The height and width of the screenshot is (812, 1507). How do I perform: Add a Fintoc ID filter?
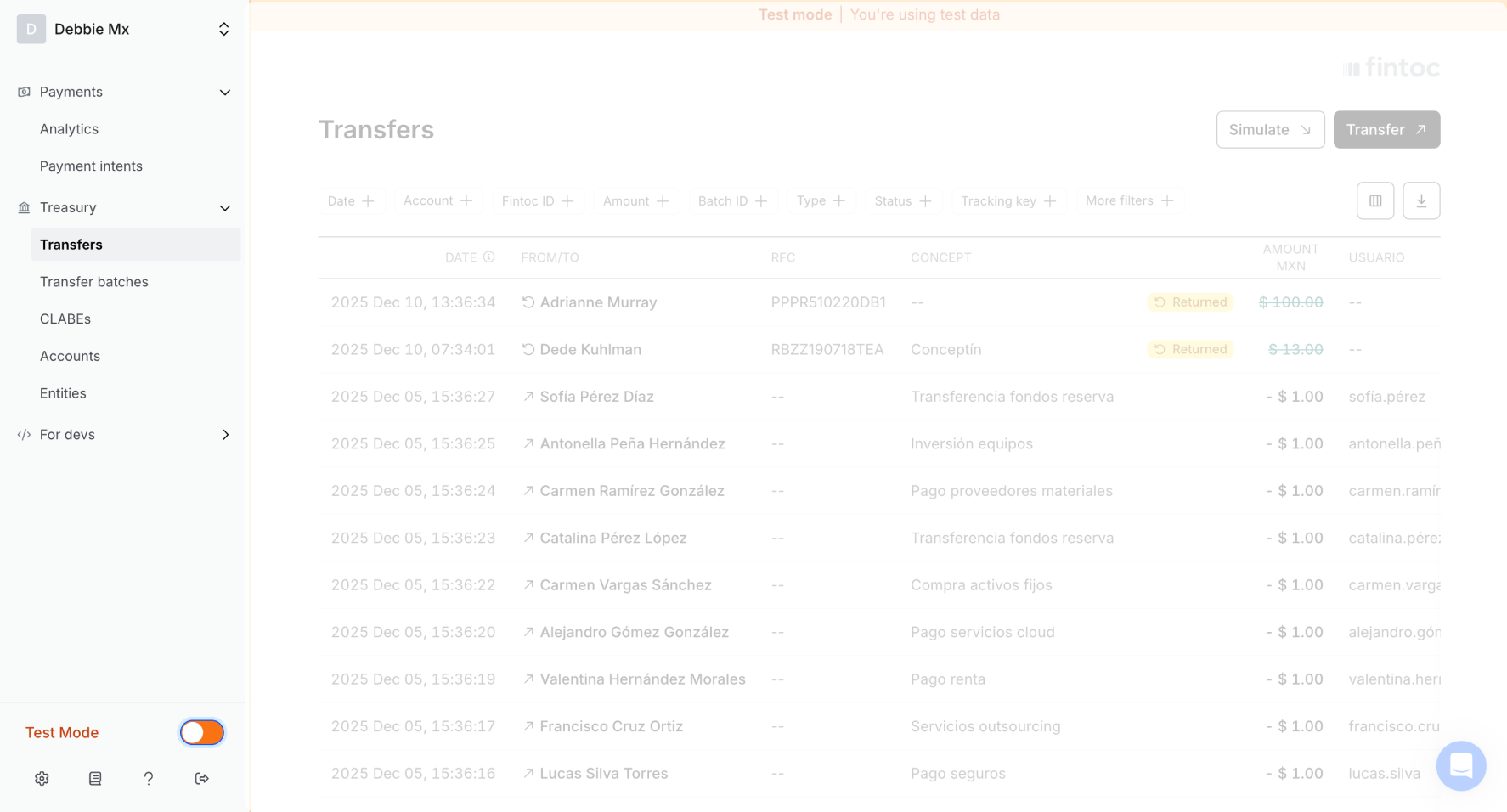[538, 201]
